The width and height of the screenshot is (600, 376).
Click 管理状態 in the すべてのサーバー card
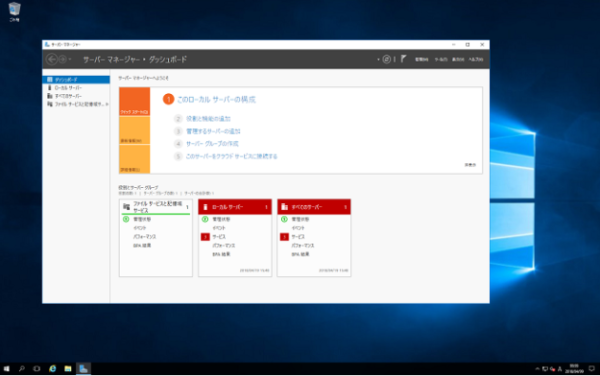coord(300,219)
